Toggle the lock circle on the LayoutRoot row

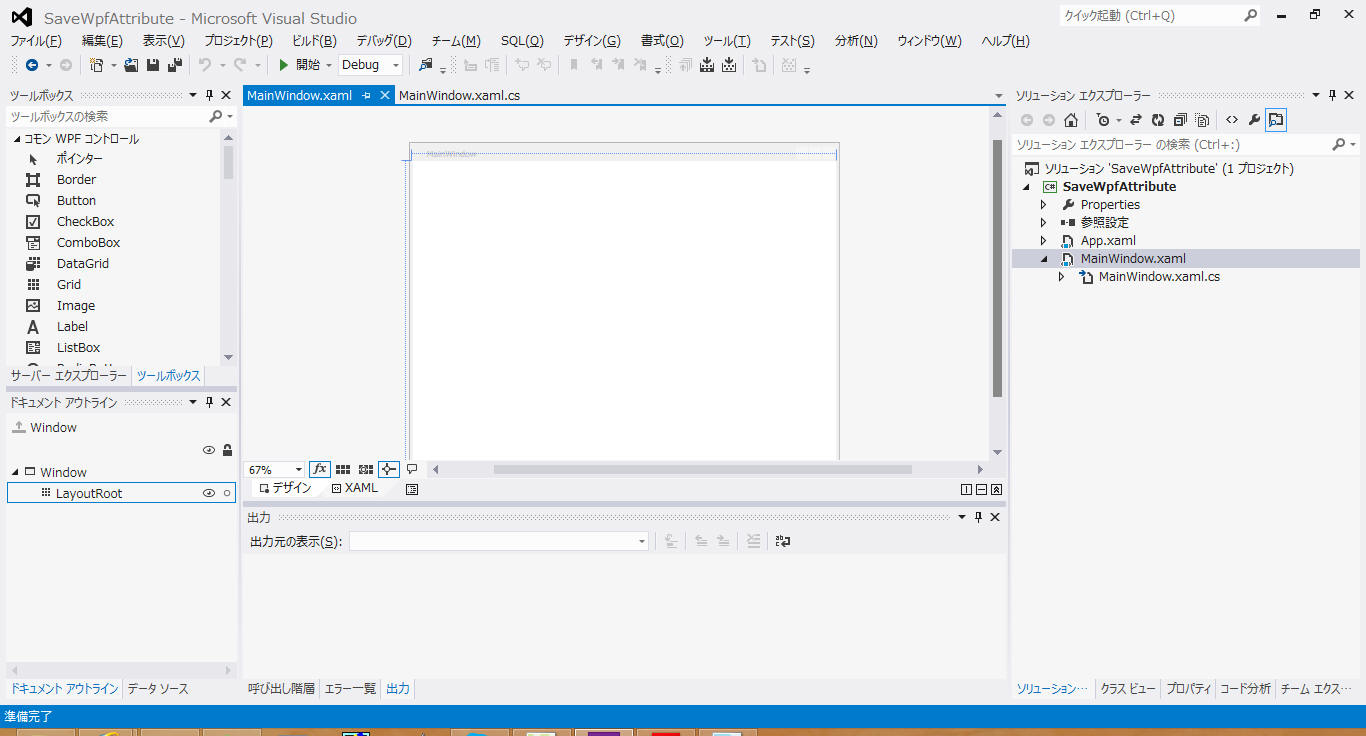click(227, 493)
